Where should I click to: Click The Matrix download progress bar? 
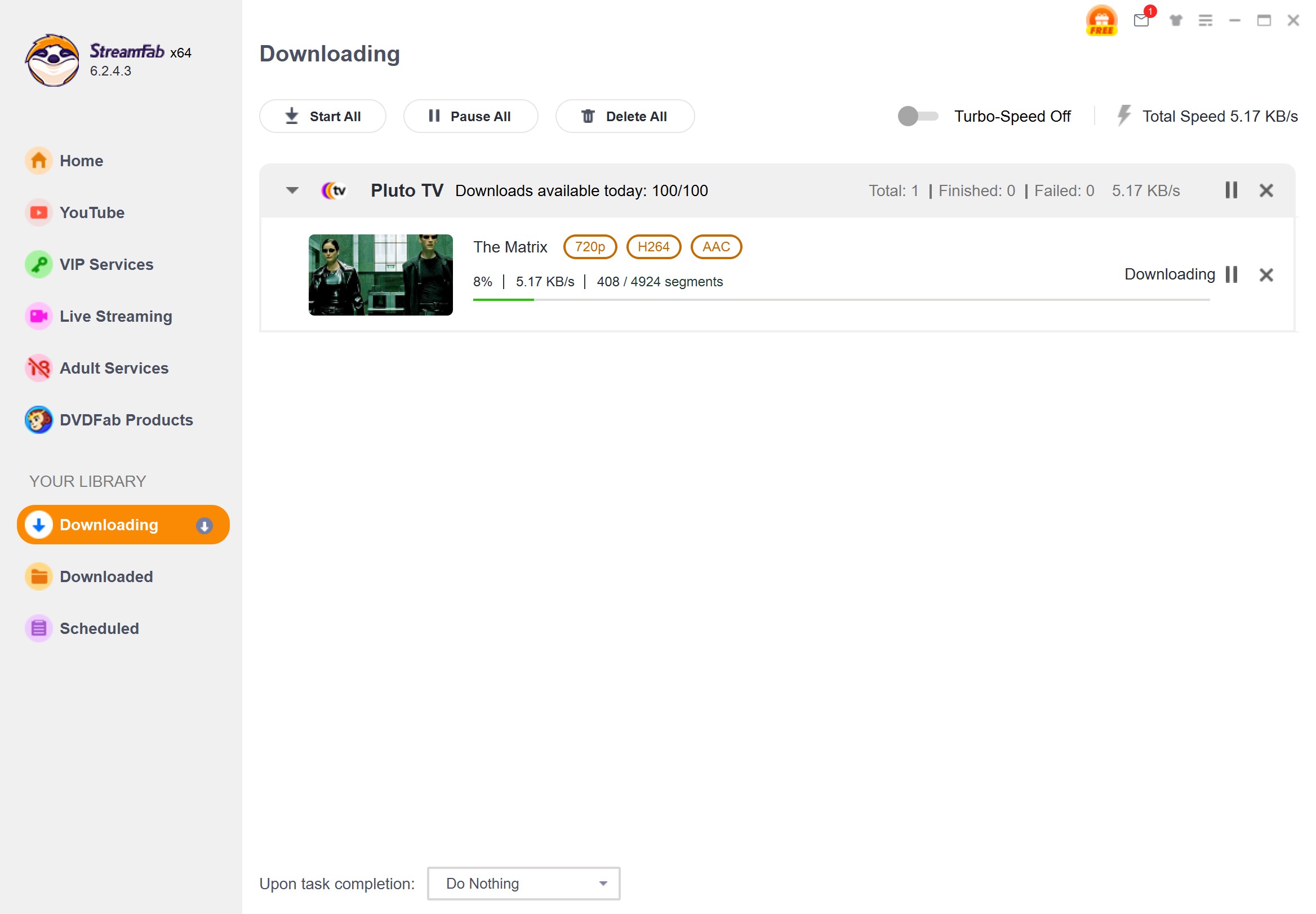point(841,300)
